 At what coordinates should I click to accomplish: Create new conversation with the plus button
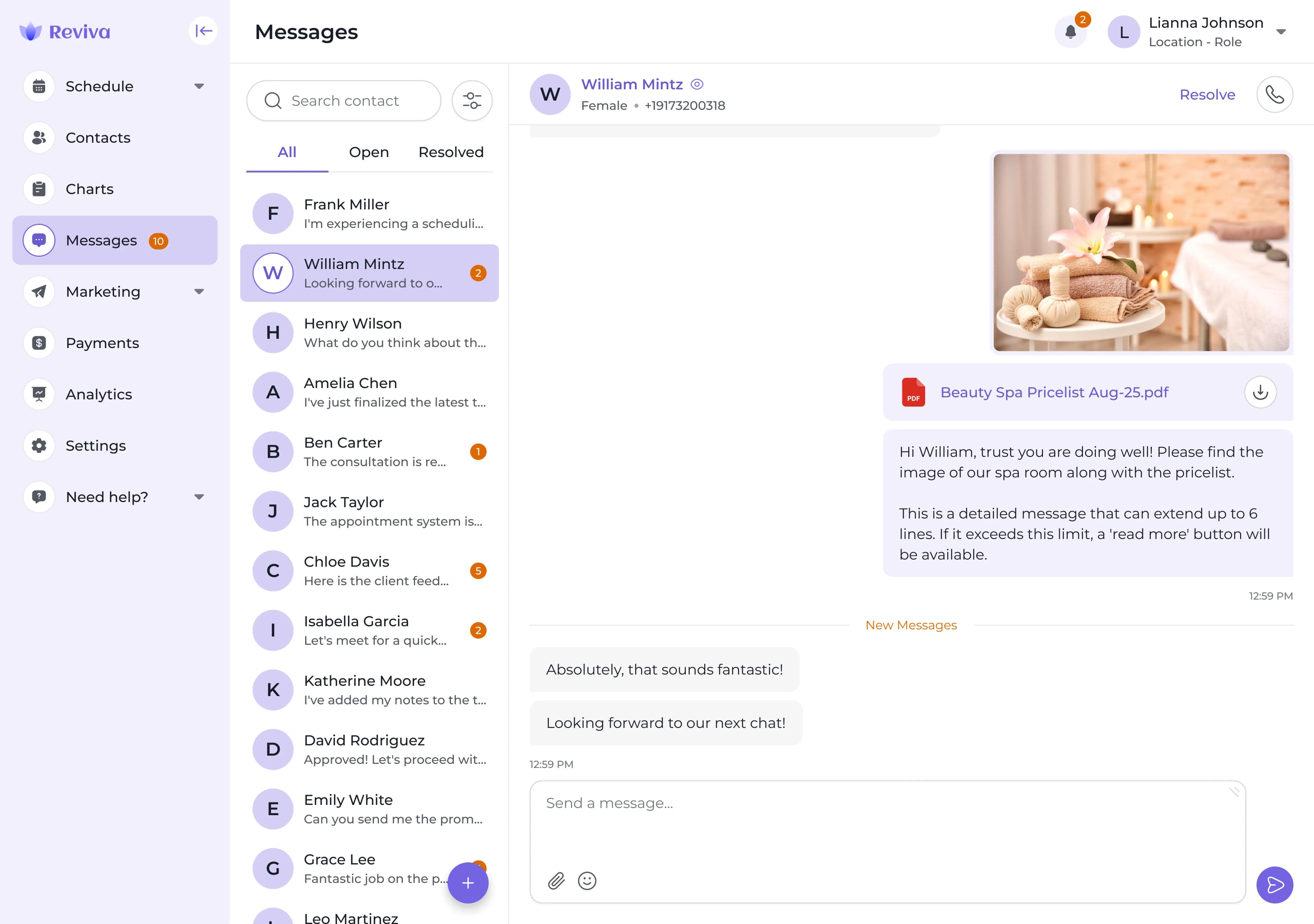click(x=468, y=883)
